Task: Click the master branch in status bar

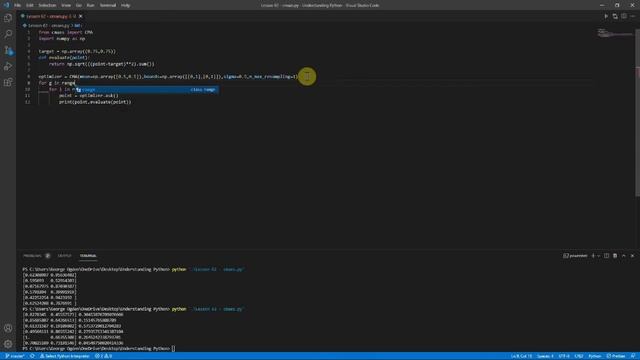Action: point(14,356)
